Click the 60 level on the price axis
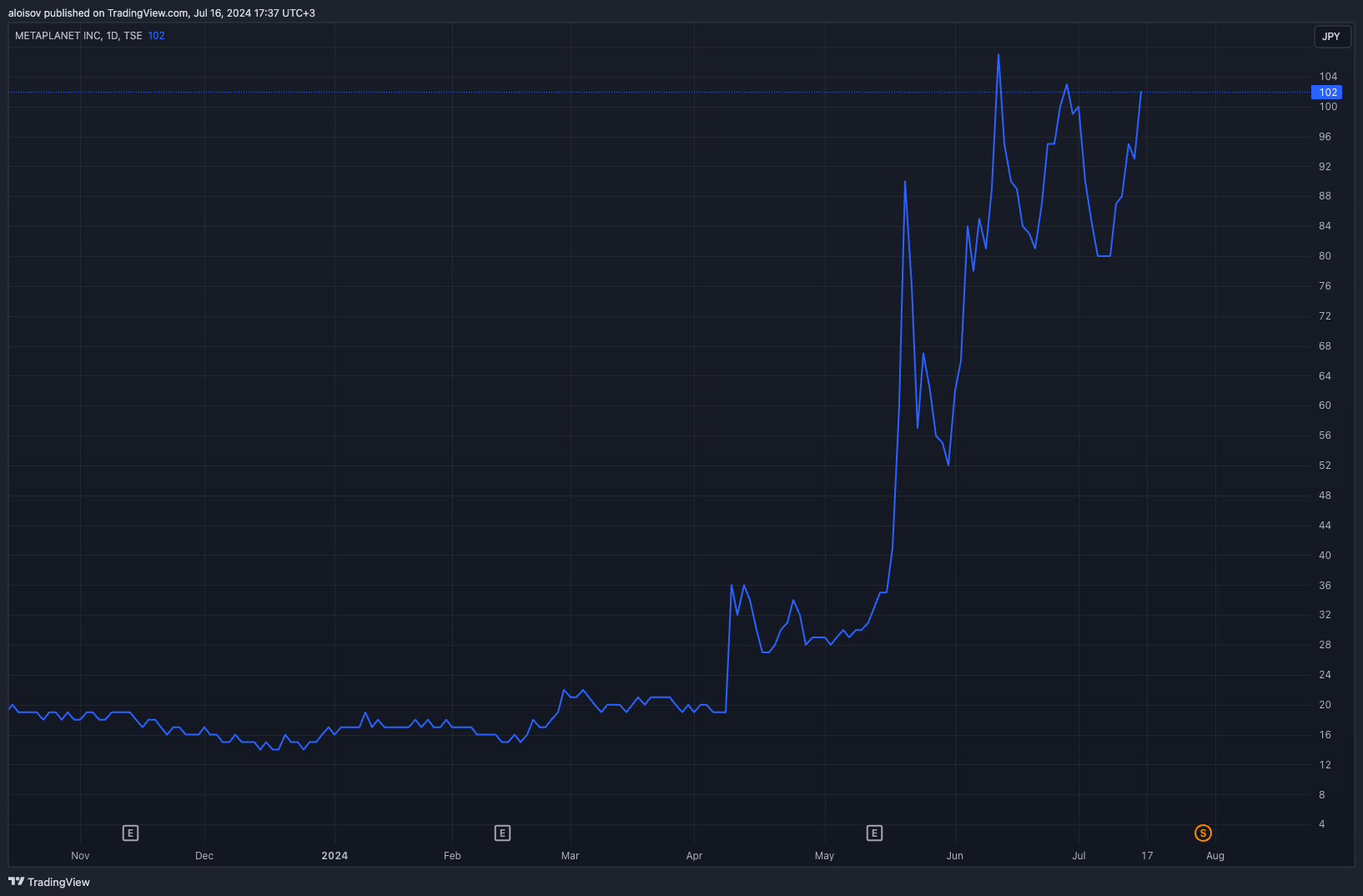This screenshot has width=1363, height=896. [x=1325, y=405]
